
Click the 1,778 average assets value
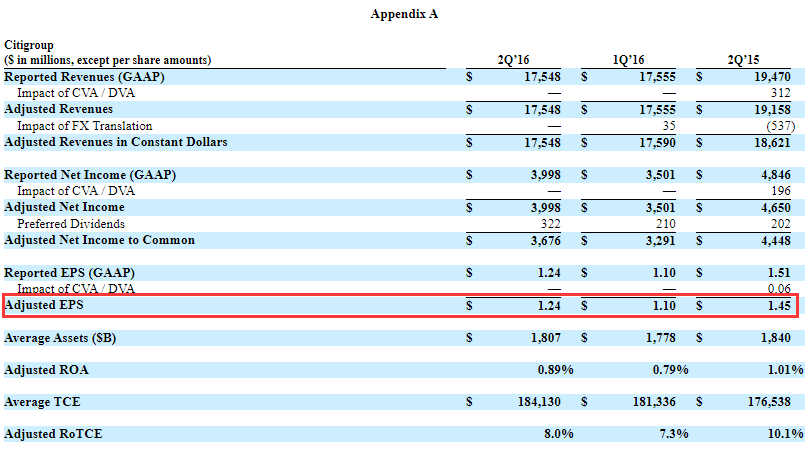click(x=660, y=338)
